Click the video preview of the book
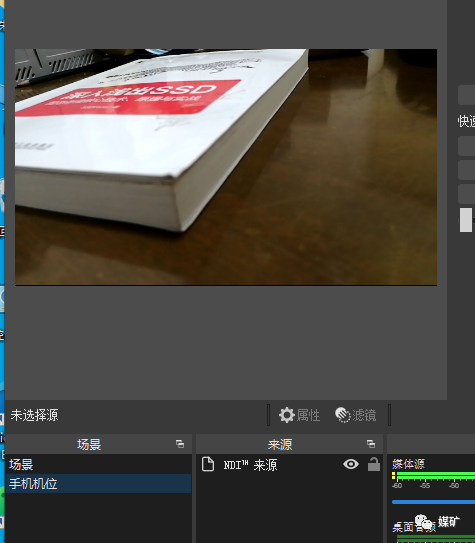 [x=226, y=167]
